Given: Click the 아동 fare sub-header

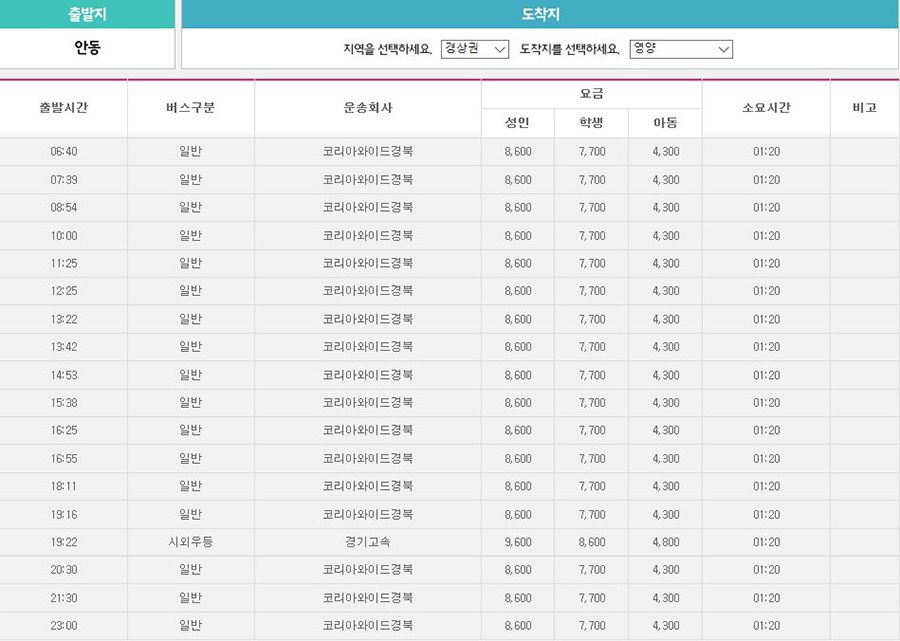Looking at the screenshot, I should click(x=665, y=123).
